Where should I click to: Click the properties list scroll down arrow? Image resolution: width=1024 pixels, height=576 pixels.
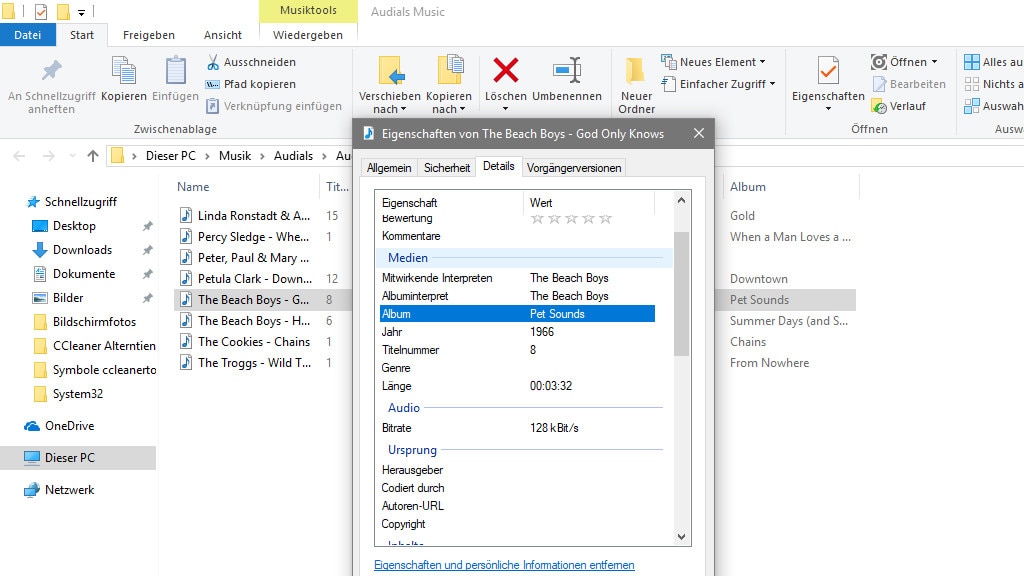point(681,537)
